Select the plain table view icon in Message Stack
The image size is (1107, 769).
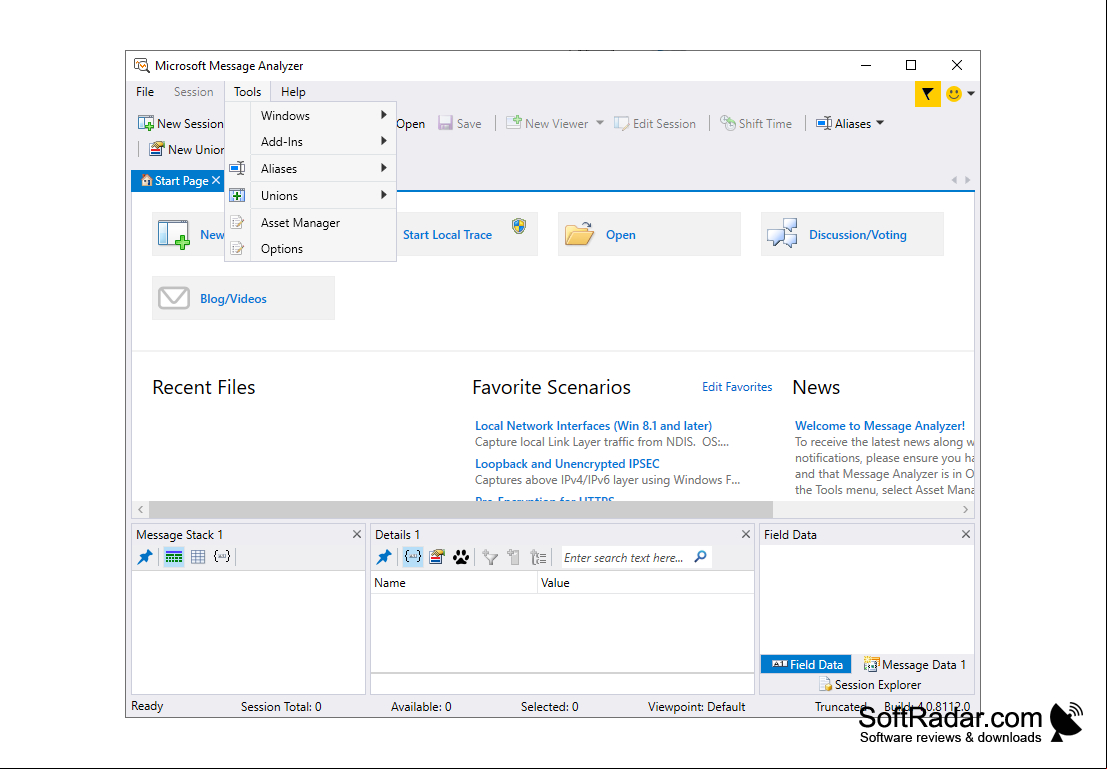(198, 557)
